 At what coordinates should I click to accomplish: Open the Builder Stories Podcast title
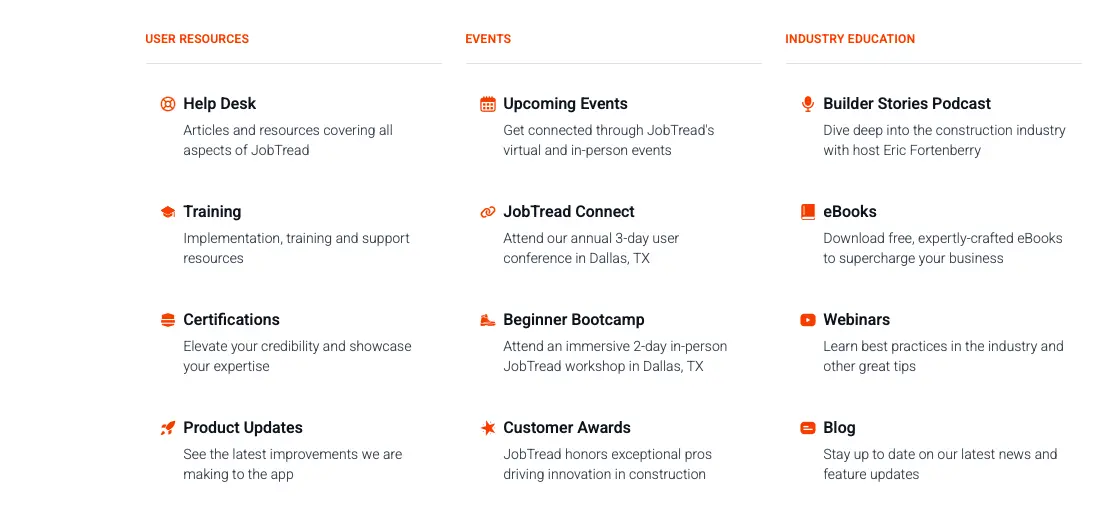point(907,104)
